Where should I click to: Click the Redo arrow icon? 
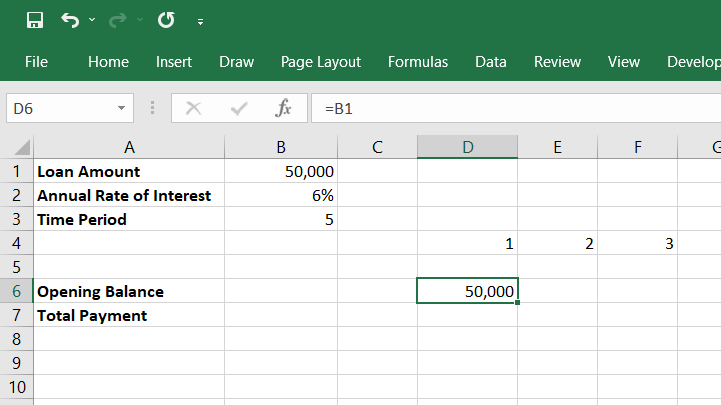(x=119, y=20)
